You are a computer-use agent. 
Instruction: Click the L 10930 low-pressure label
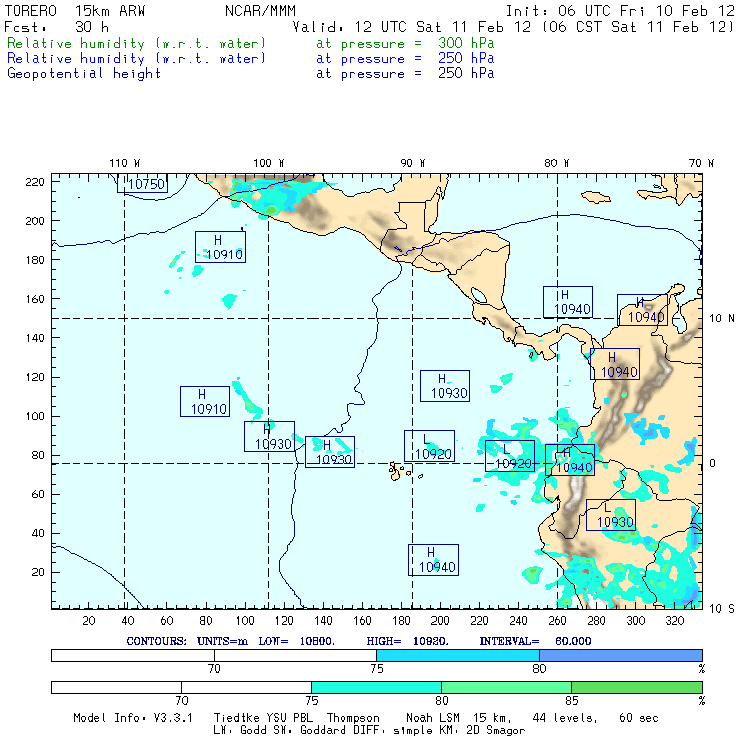(x=610, y=515)
